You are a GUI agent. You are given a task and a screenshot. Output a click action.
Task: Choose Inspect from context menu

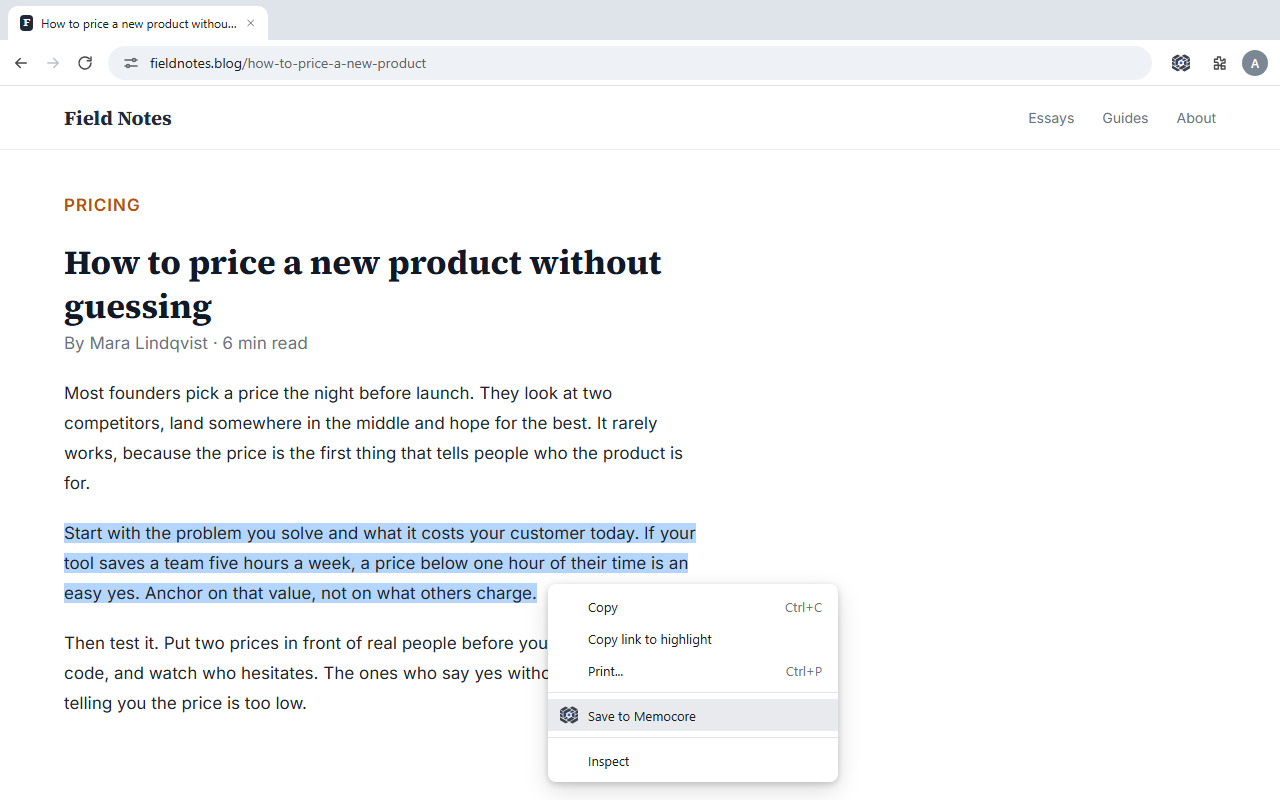(x=693, y=761)
